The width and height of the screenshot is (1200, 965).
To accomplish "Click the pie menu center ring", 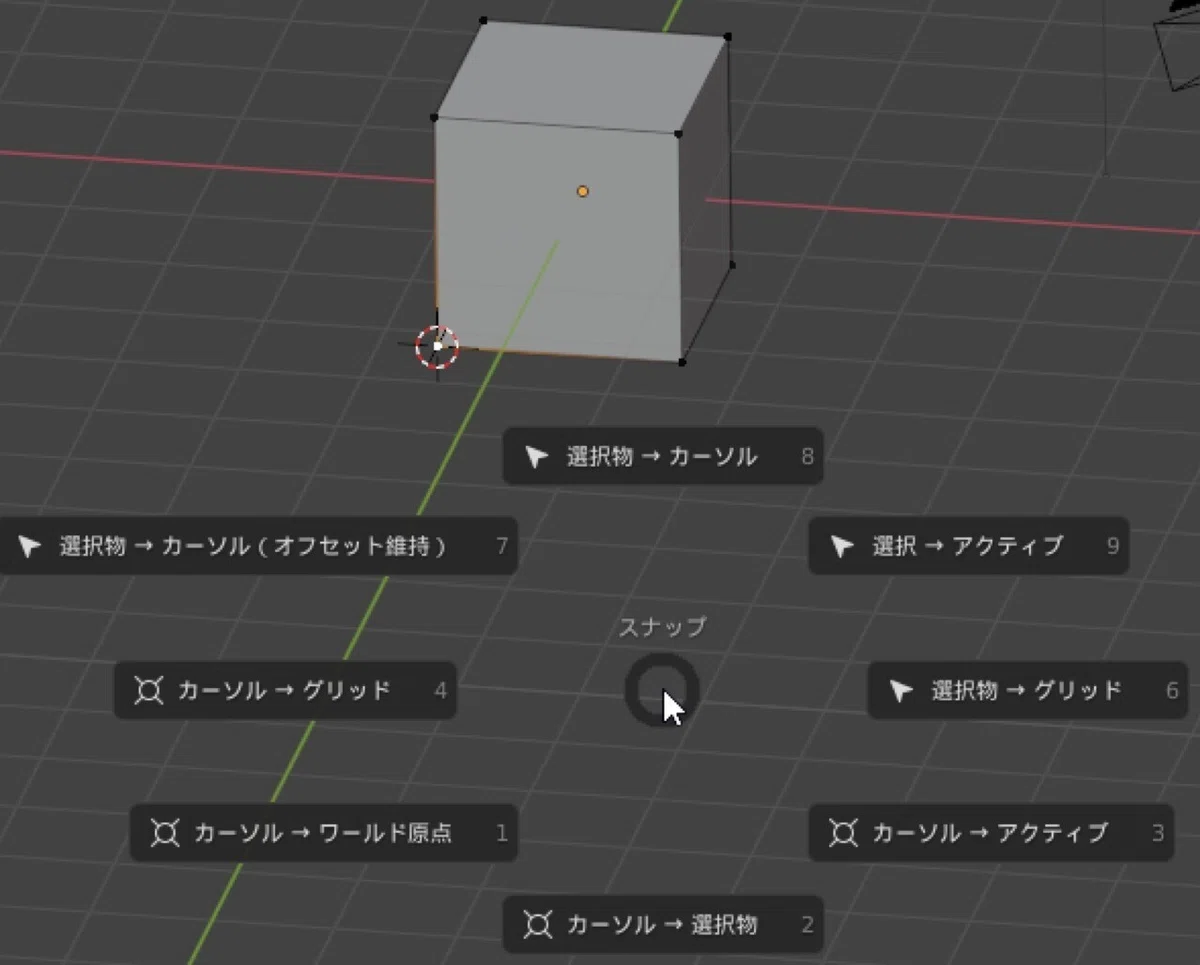I will point(661,690).
